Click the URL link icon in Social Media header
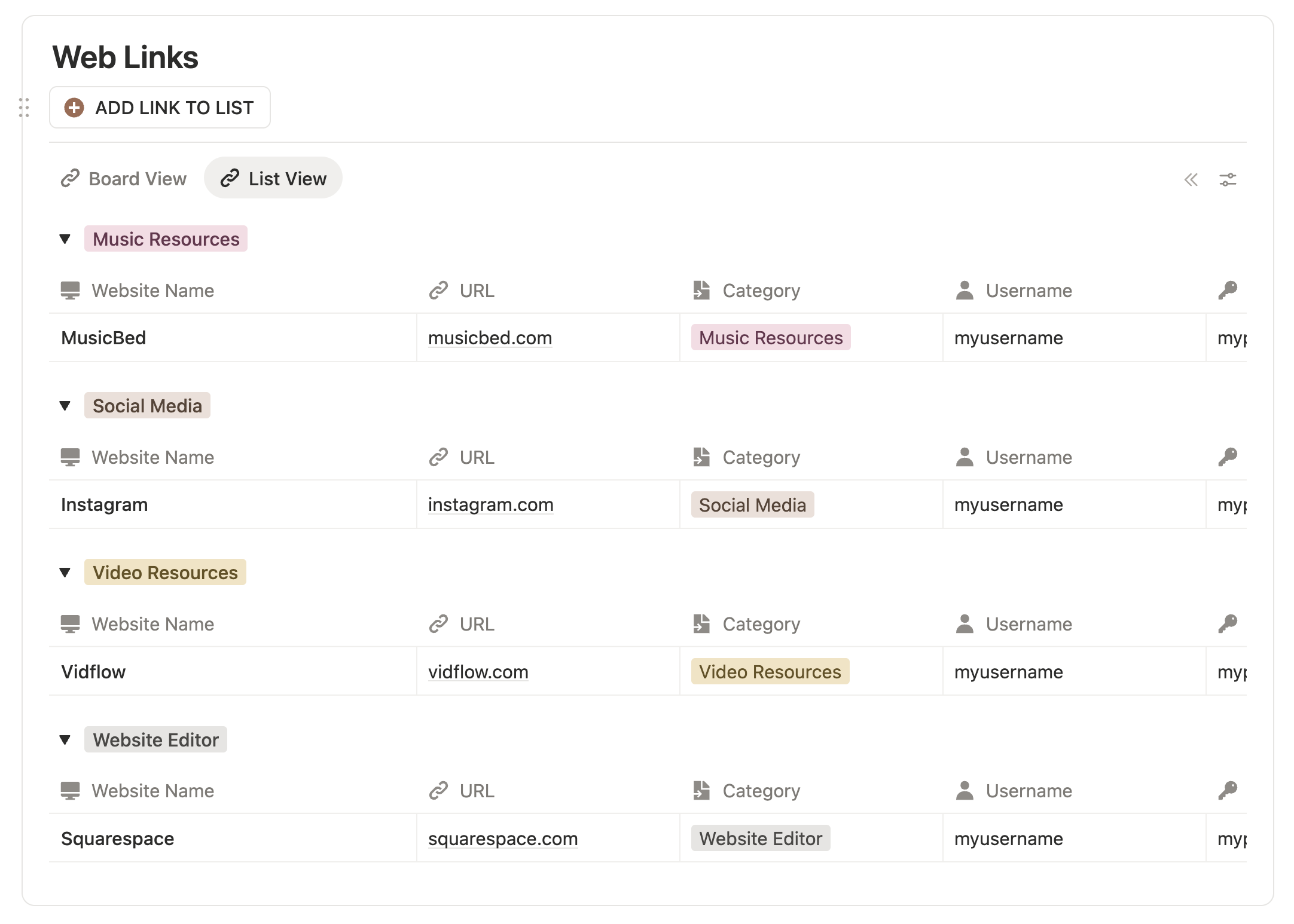The image size is (1294, 924). pos(438,457)
